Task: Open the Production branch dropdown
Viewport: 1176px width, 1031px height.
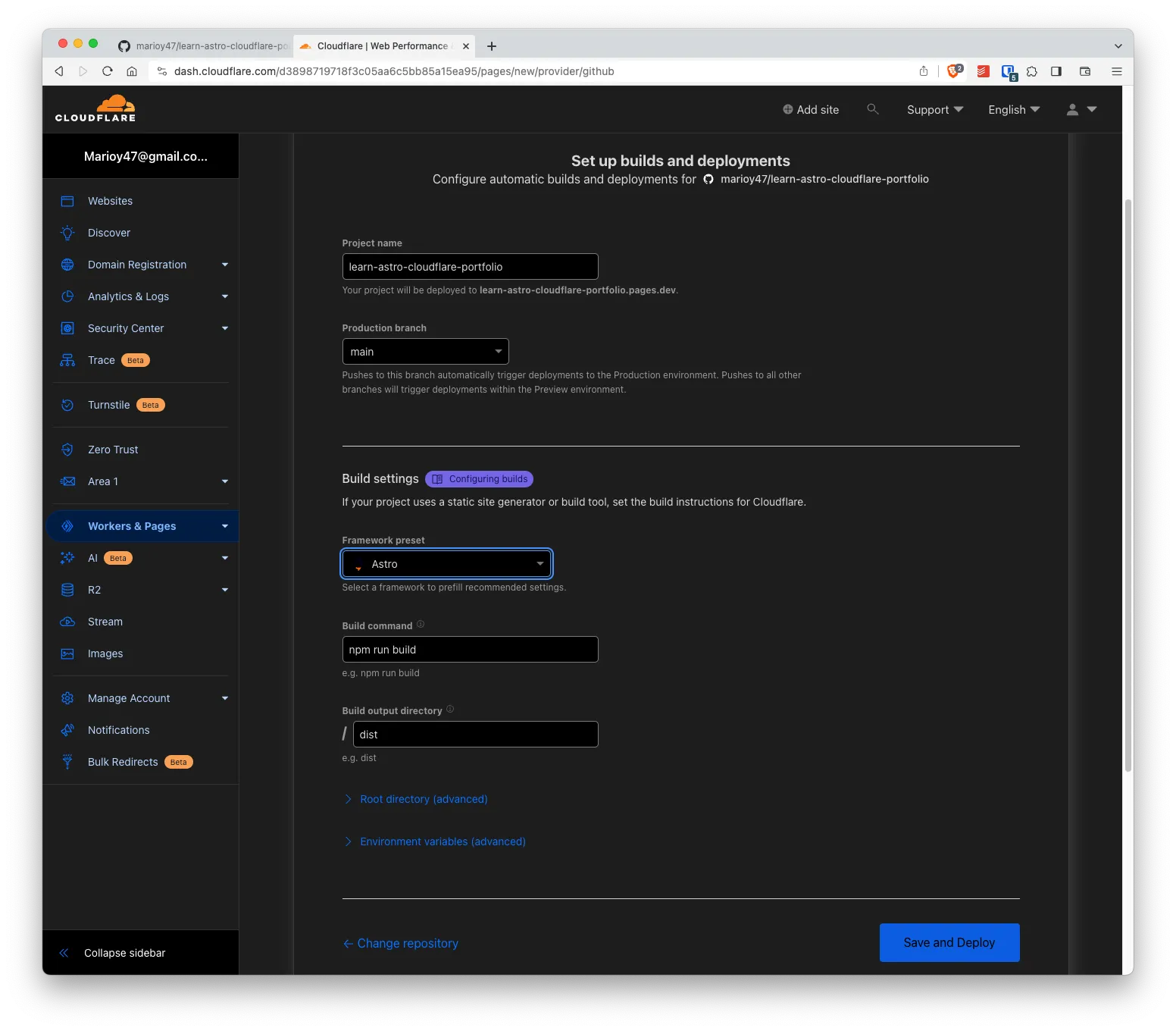Action: [425, 352]
